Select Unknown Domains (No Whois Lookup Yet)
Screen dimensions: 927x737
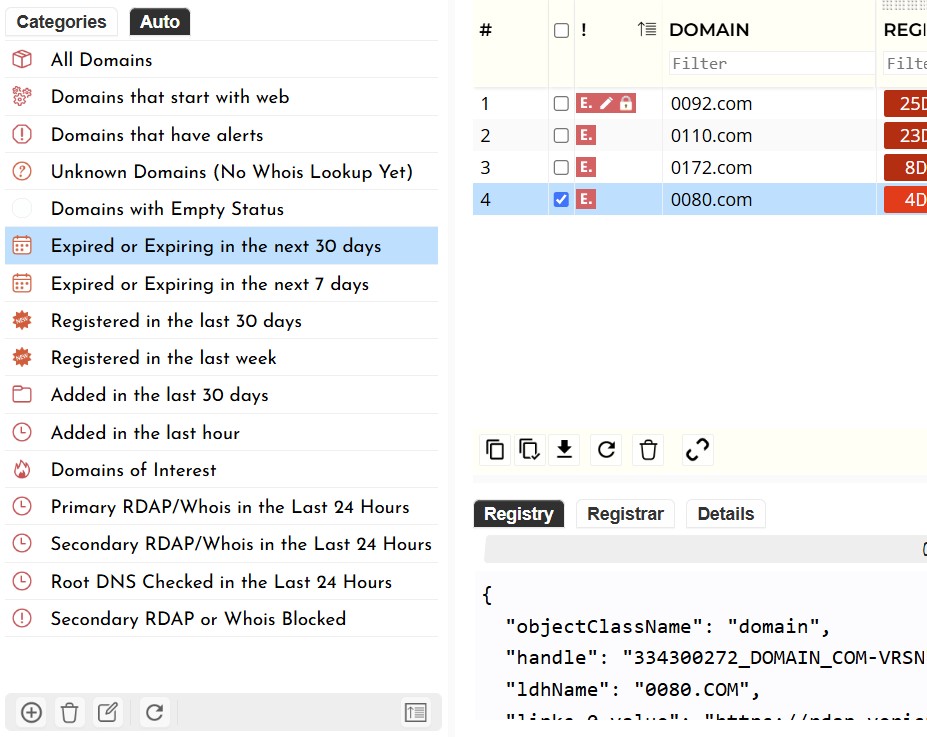(x=221, y=171)
